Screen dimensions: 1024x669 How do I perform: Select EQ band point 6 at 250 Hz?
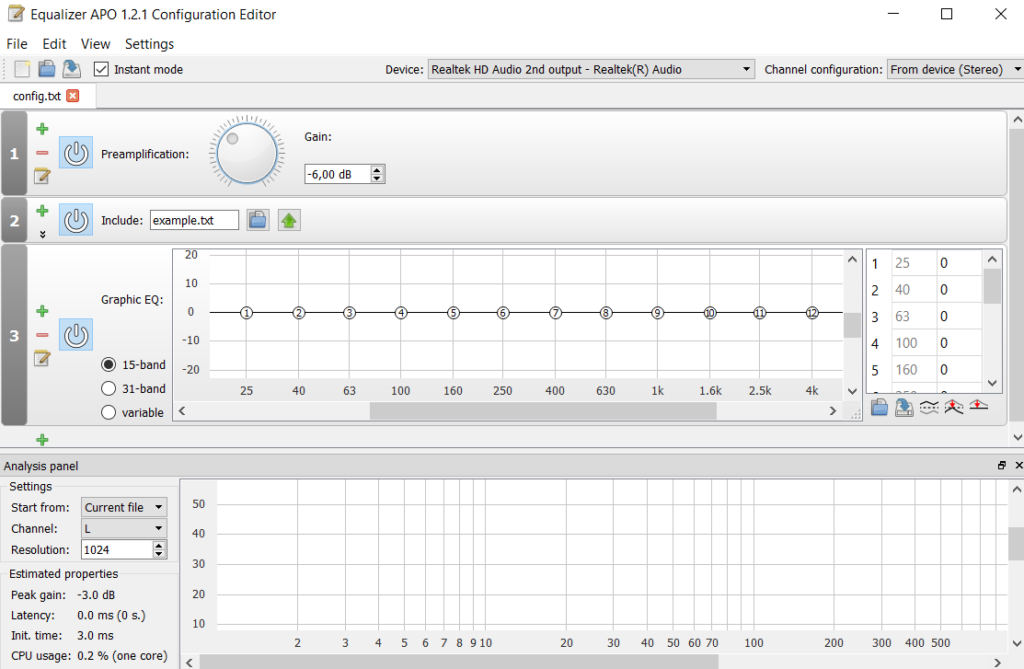(503, 313)
